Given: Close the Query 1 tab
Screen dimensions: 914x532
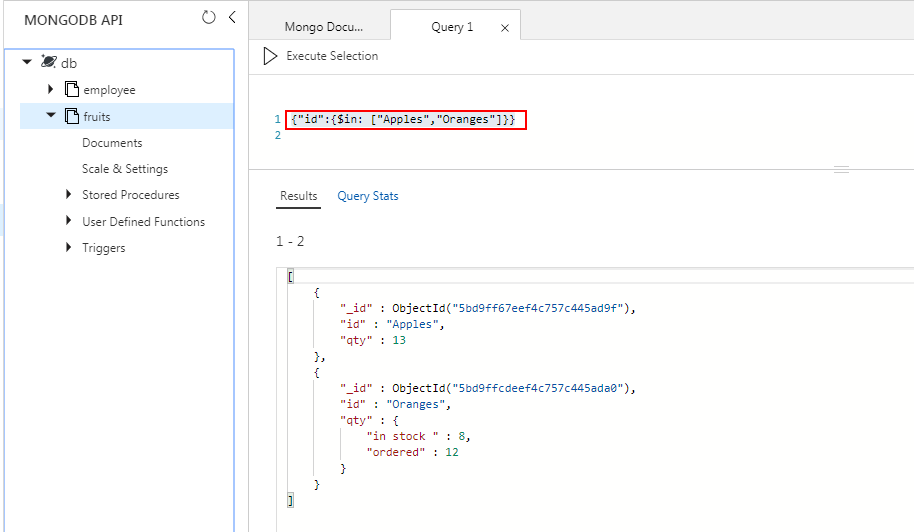Looking at the screenshot, I should [x=505, y=28].
